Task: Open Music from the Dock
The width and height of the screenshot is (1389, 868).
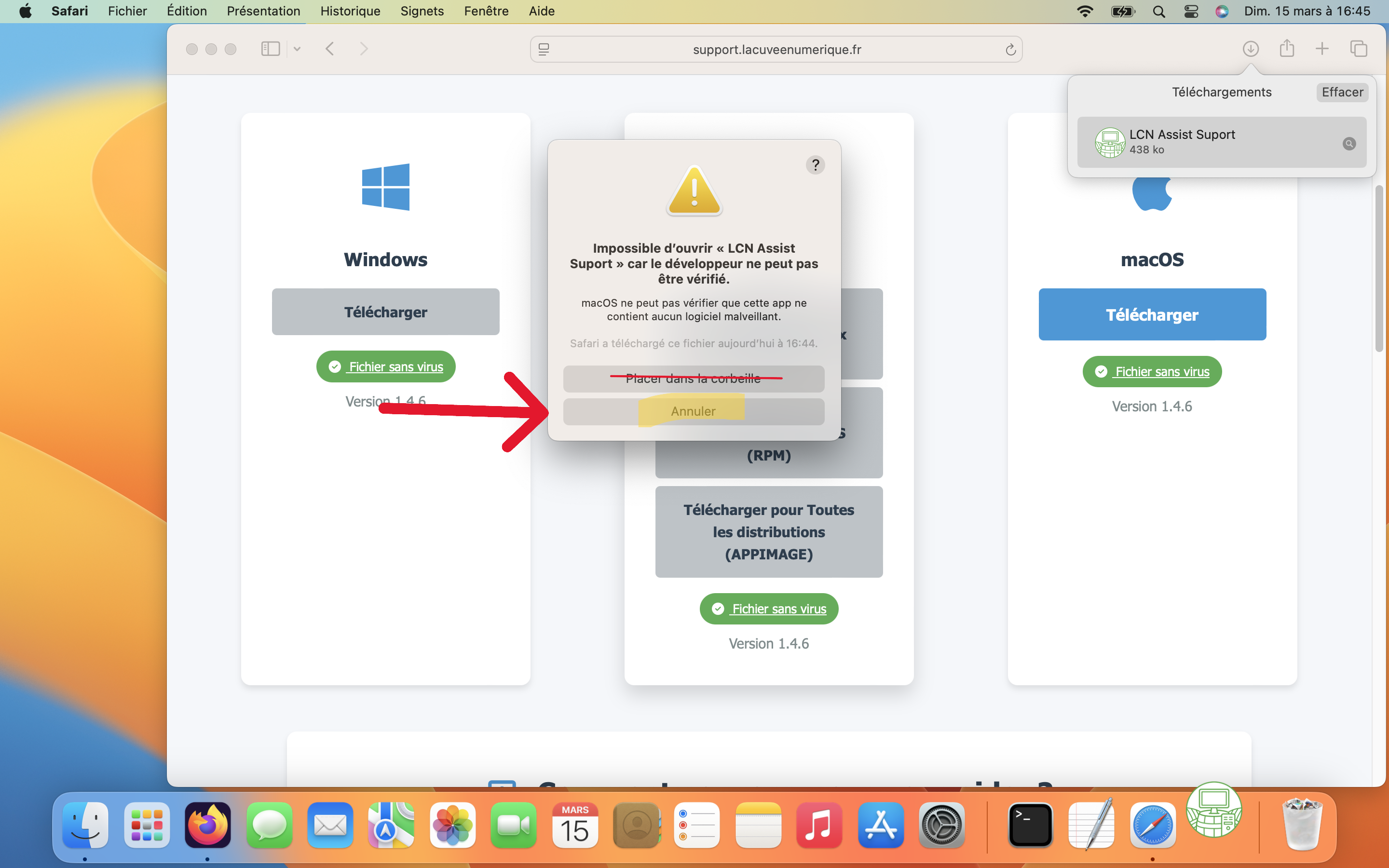Action: 819,826
